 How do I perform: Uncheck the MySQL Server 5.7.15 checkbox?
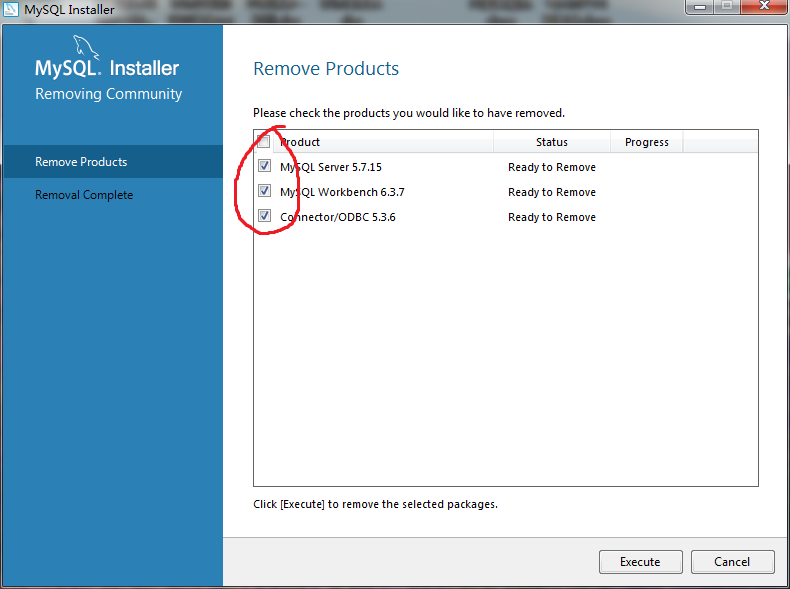point(264,166)
